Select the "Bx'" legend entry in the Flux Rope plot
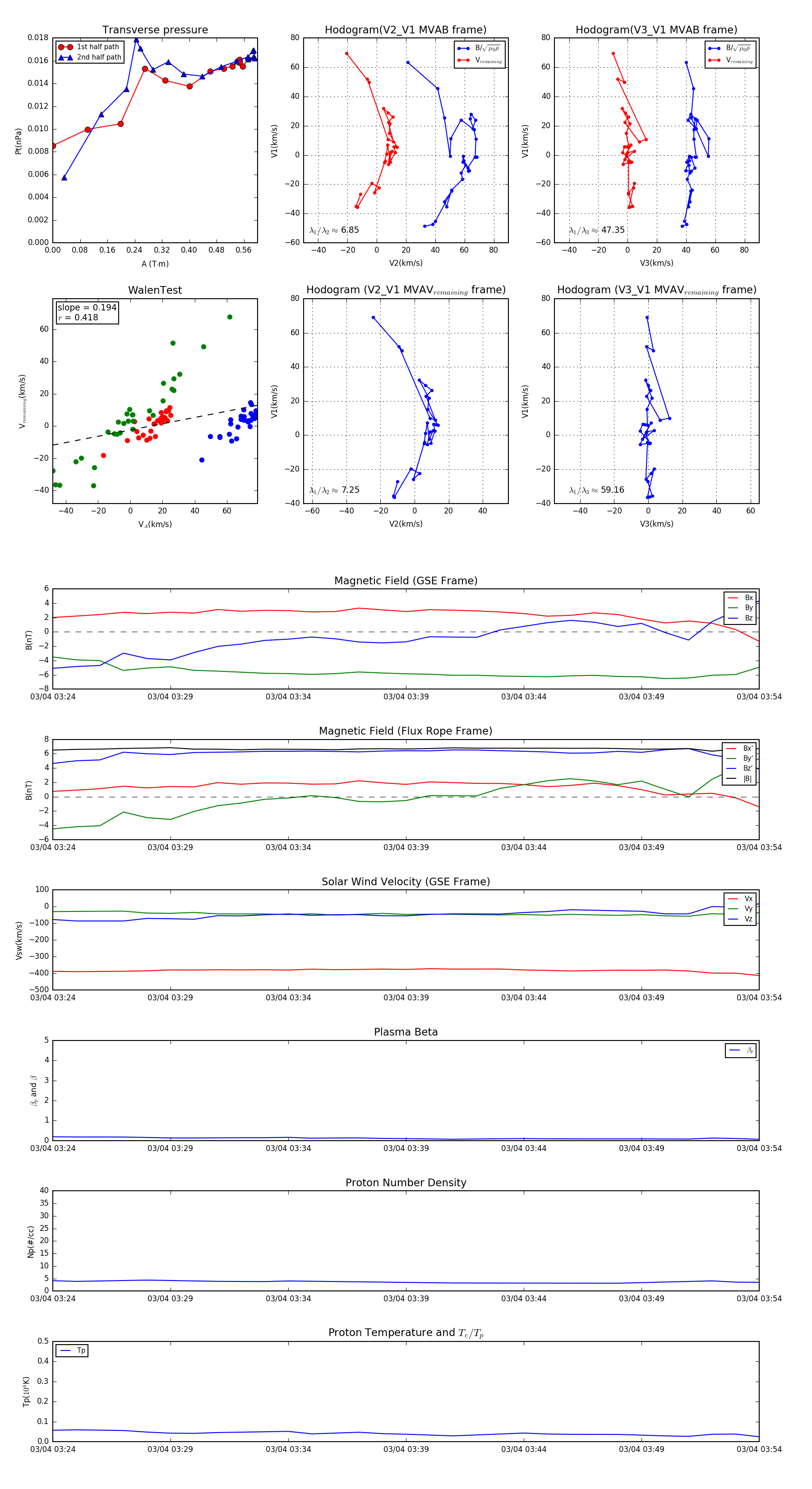The width and height of the screenshot is (812, 1489). [739, 748]
